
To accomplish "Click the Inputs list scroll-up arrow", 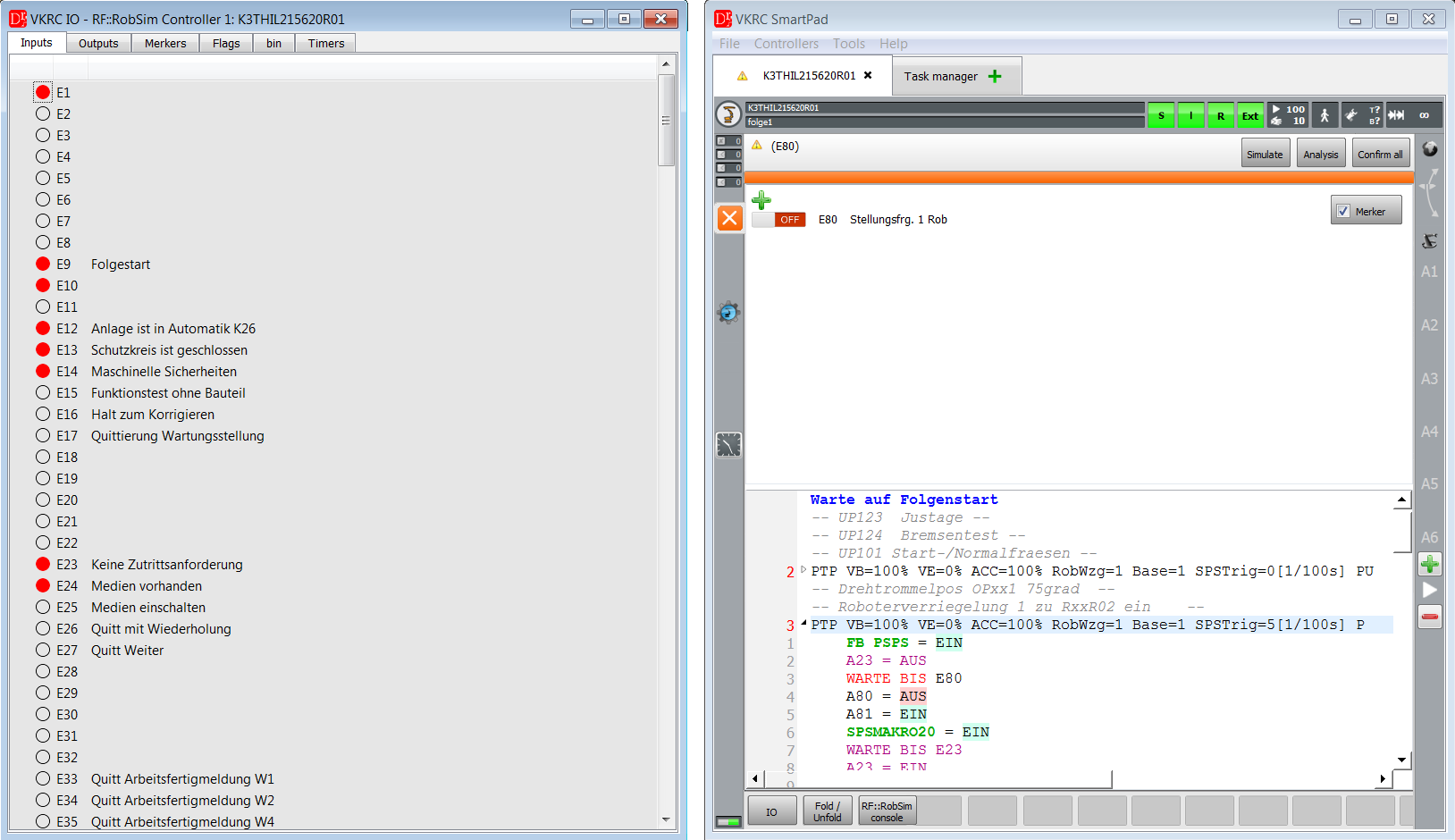I will click(x=666, y=63).
